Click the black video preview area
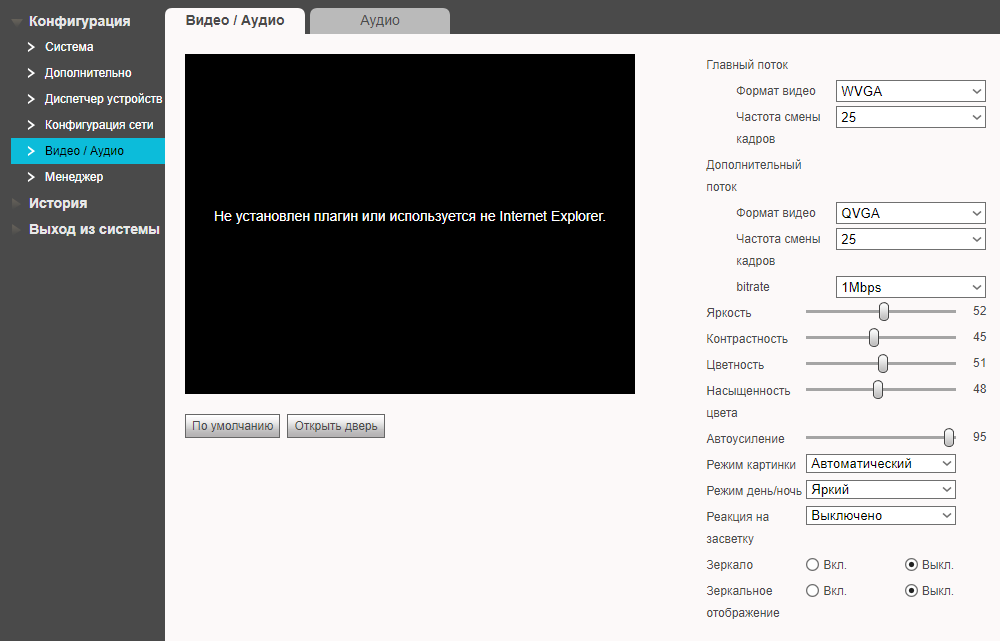The width and height of the screenshot is (1000, 641). (410, 224)
